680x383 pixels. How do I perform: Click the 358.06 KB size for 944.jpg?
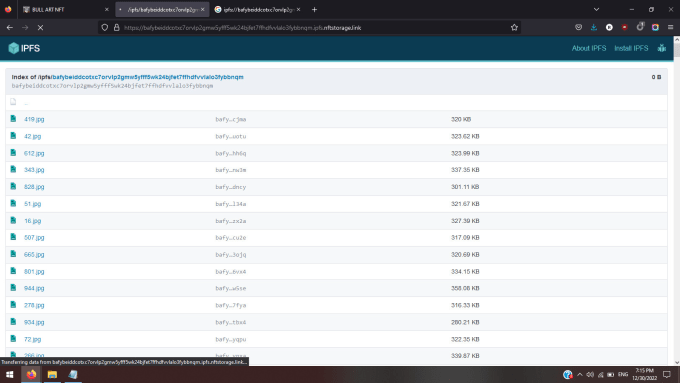[x=465, y=288]
